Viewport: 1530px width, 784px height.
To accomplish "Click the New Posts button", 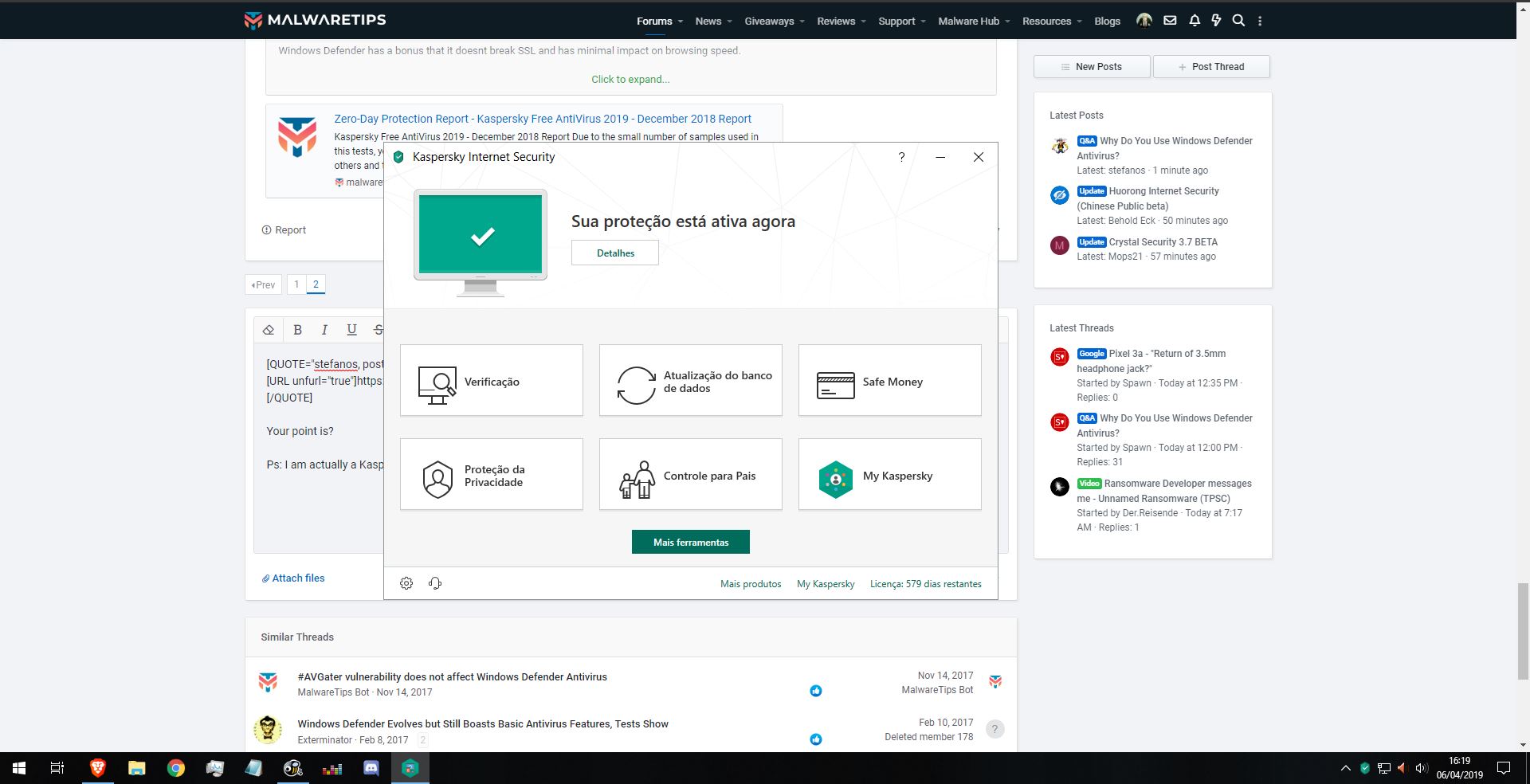I will (1092, 67).
